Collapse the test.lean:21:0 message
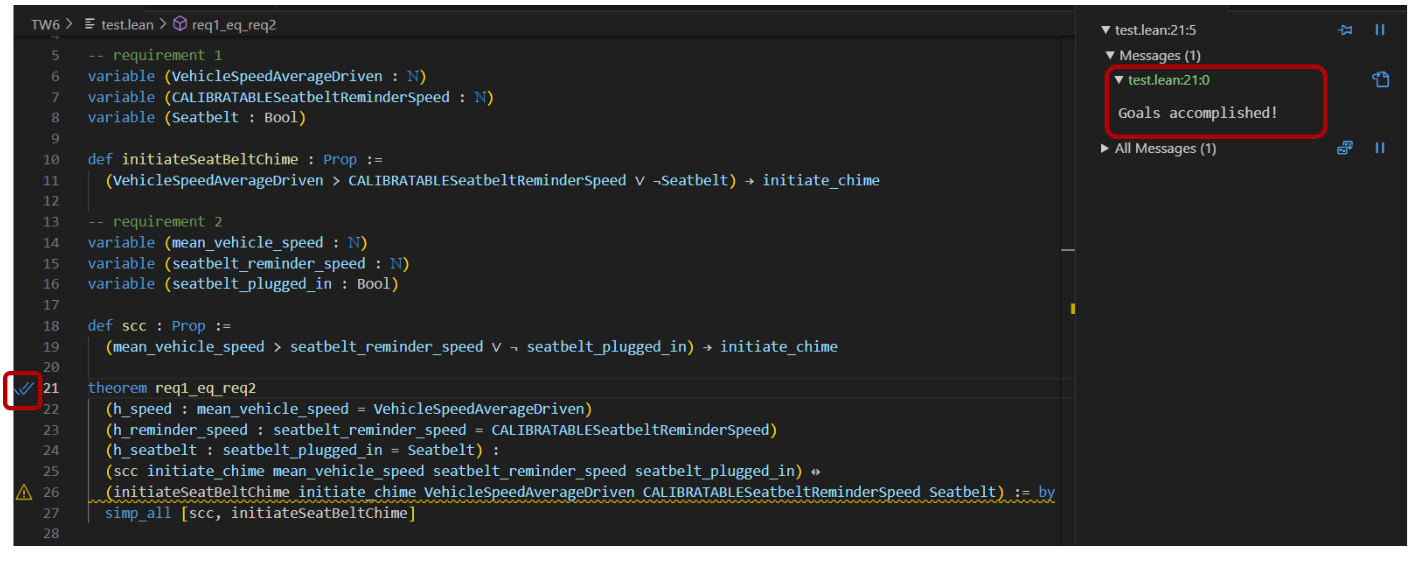1410x561 pixels. point(1119,80)
